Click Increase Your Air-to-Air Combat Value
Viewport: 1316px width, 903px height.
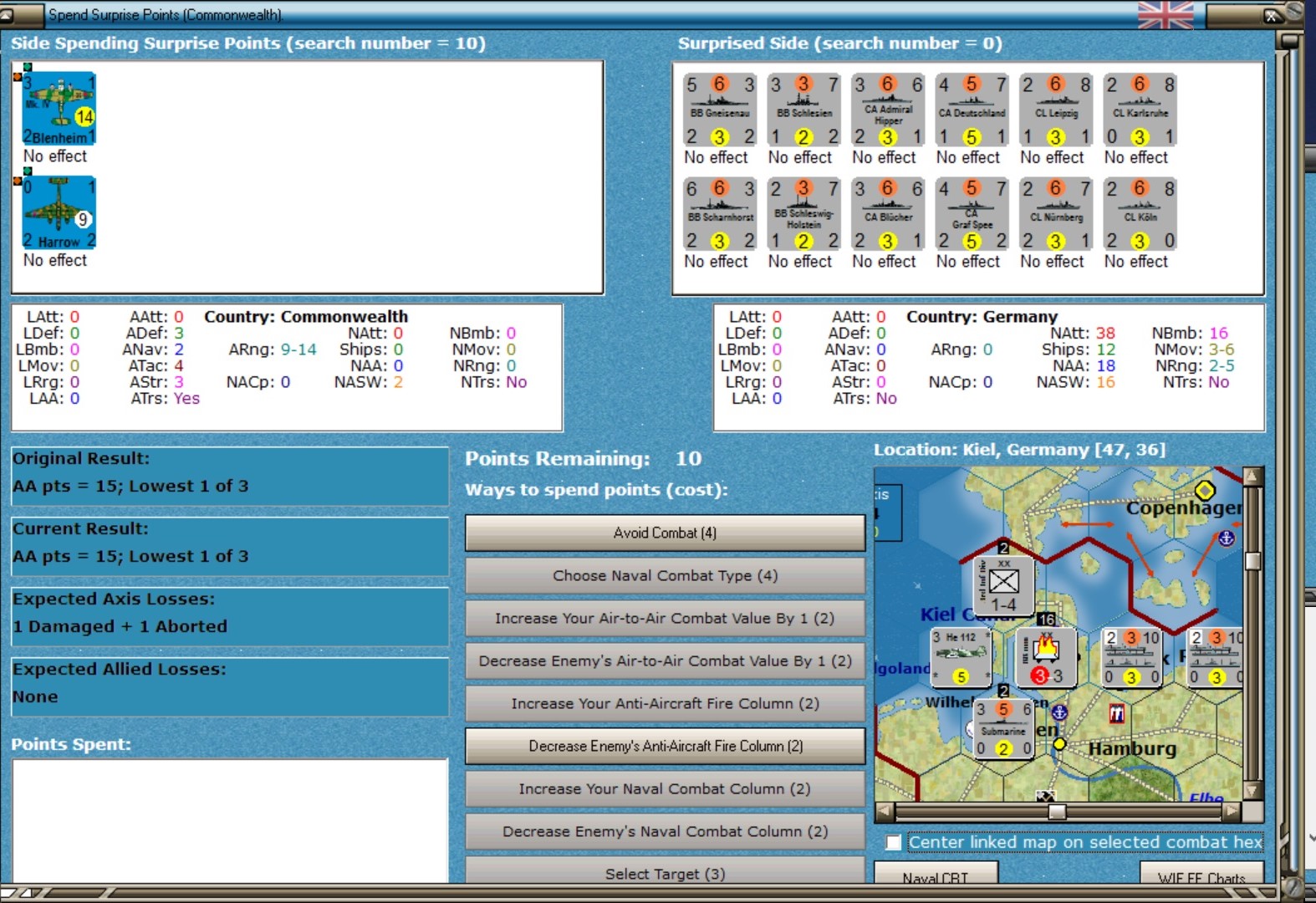pyautogui.click(x=665, y=618)
